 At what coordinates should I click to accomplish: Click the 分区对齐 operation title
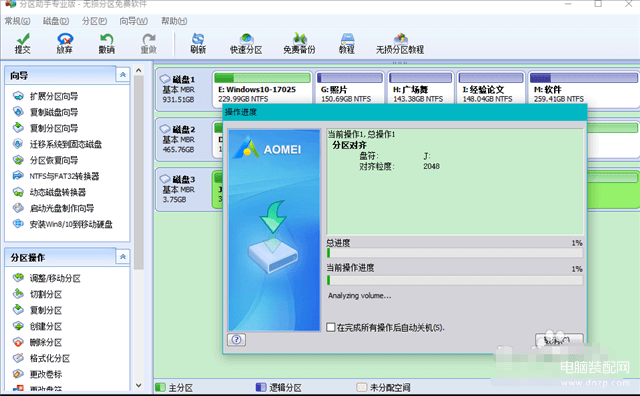(x=349, y=145)
